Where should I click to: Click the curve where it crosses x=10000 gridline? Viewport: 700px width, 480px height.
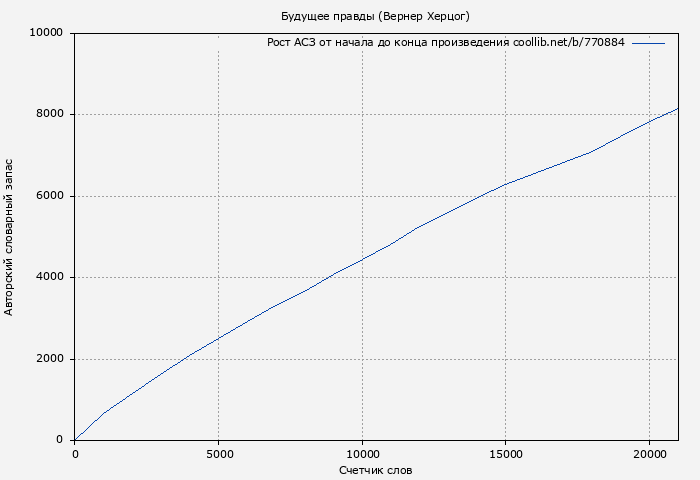tap(362, 259)
